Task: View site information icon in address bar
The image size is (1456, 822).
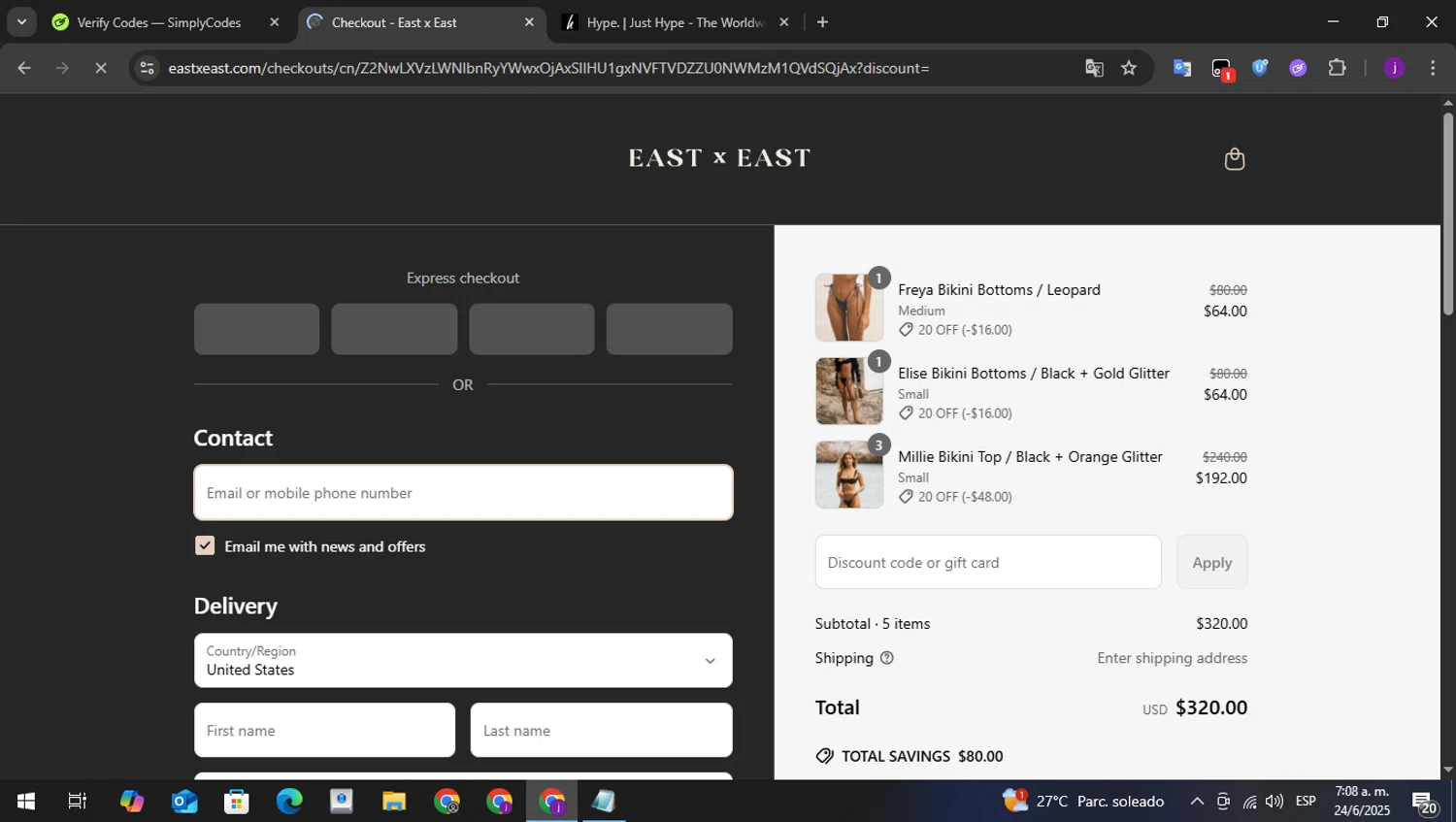Action: tap(147, 68)
